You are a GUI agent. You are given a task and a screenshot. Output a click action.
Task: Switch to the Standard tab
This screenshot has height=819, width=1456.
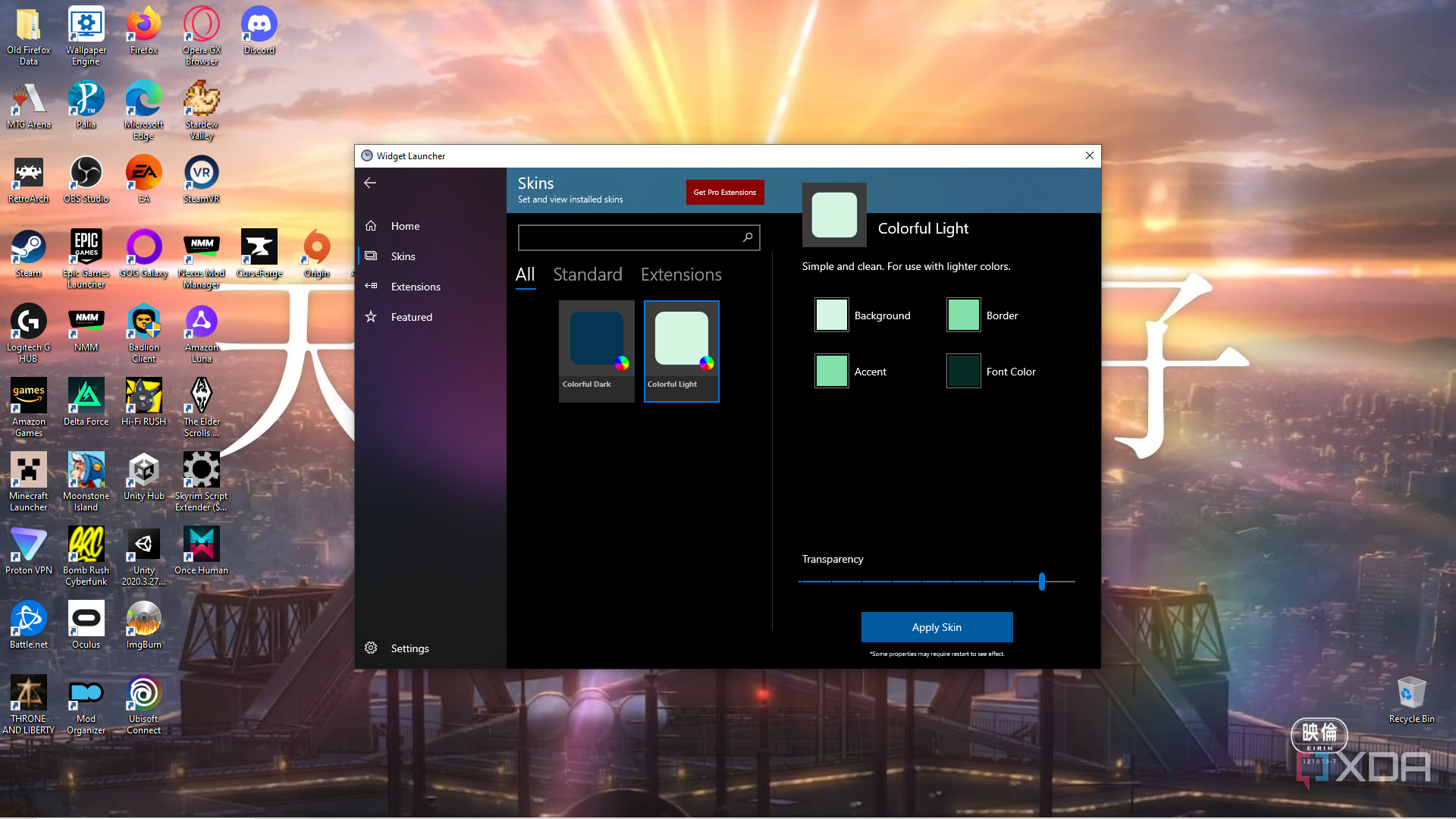tap(587, 275)
